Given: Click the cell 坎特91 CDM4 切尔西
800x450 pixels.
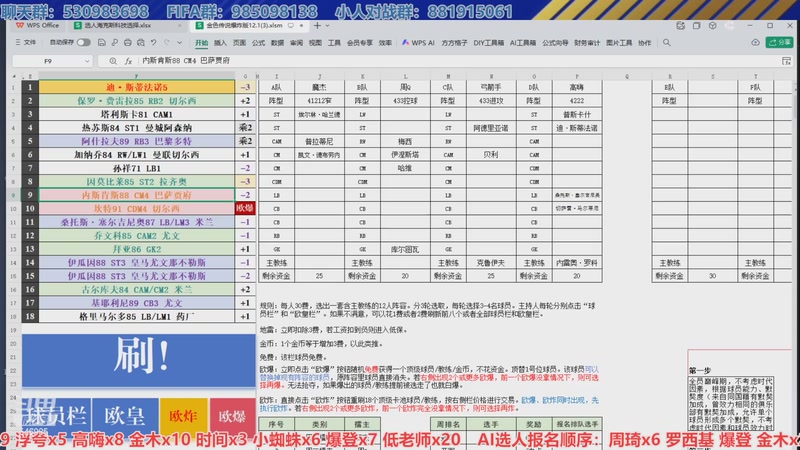Looking at the screenshot, I should pyautogui.click(x=137, y=208).
